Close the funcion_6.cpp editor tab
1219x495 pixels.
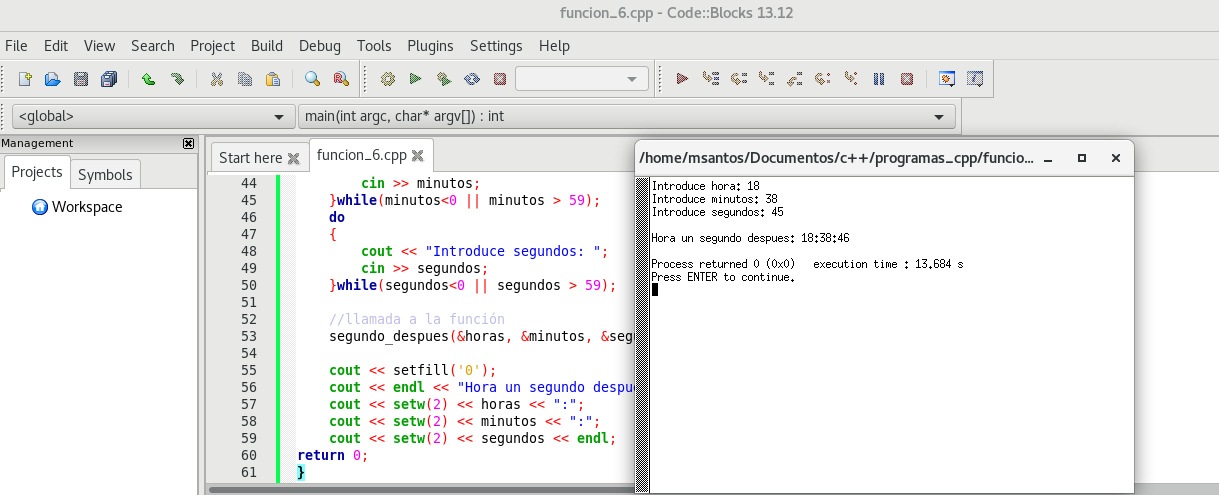point(418,156)
